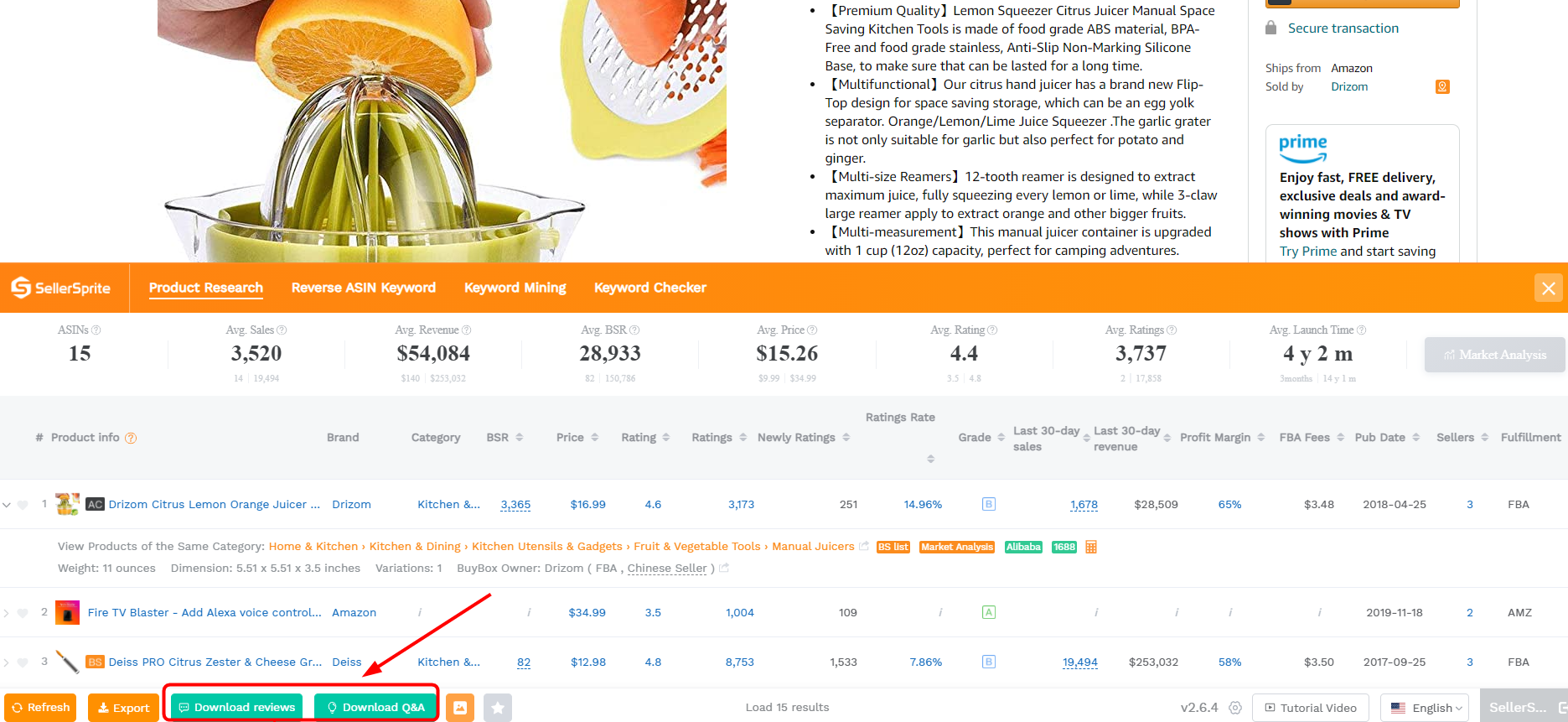Click Drizom seller link in Sold by

(x=1349, y=86)
